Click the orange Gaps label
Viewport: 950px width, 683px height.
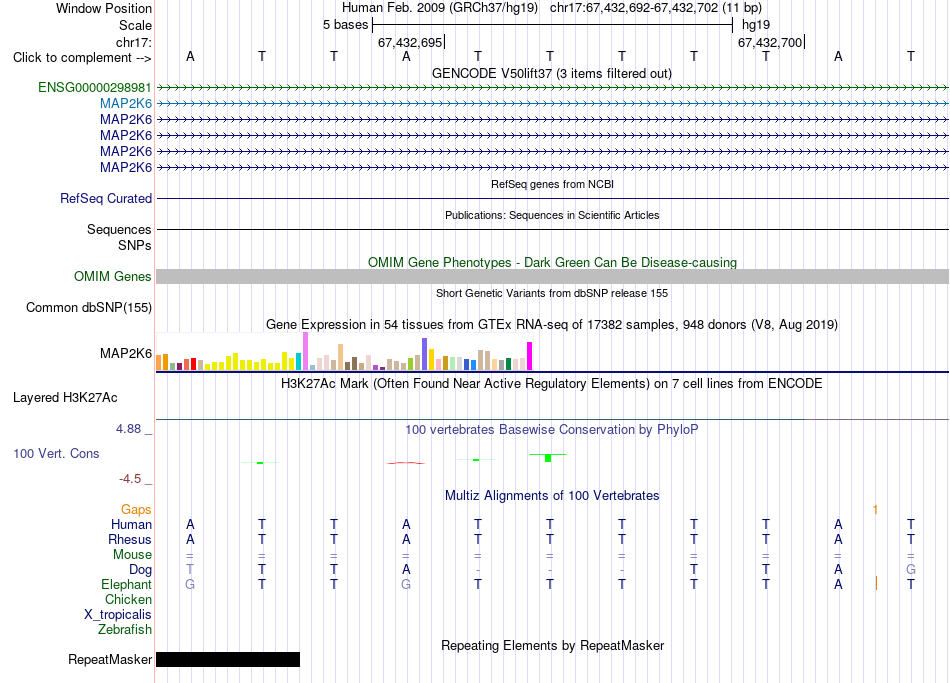coord(136,510)
